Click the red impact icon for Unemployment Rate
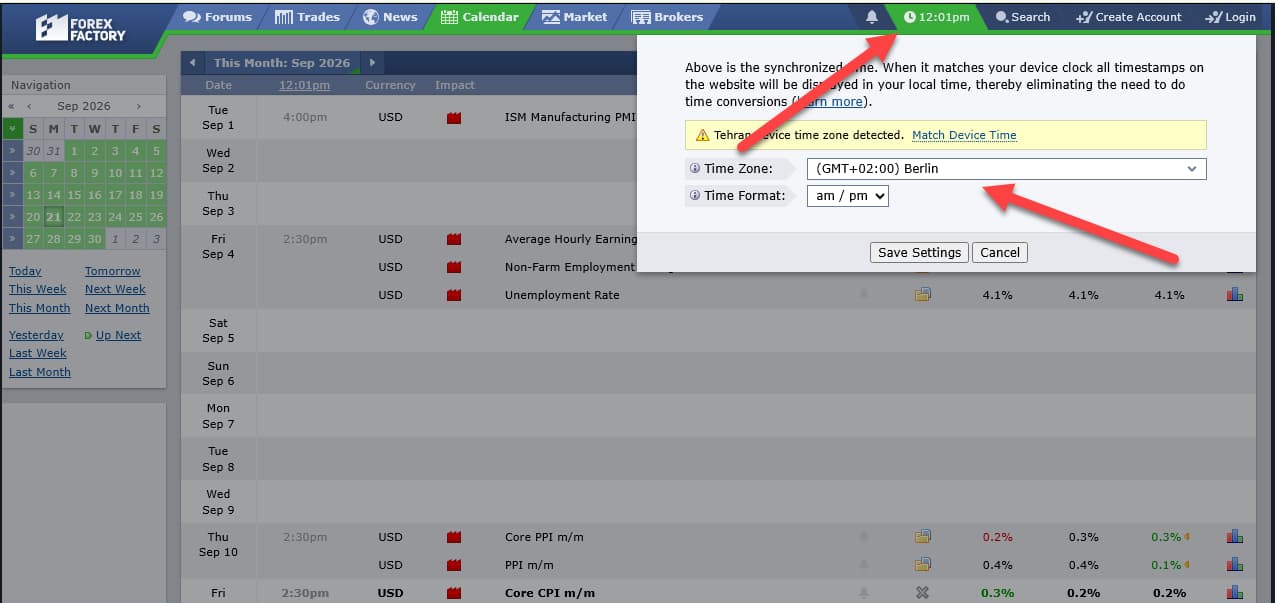Viewport: 1275px width, 603px height. 454,295
